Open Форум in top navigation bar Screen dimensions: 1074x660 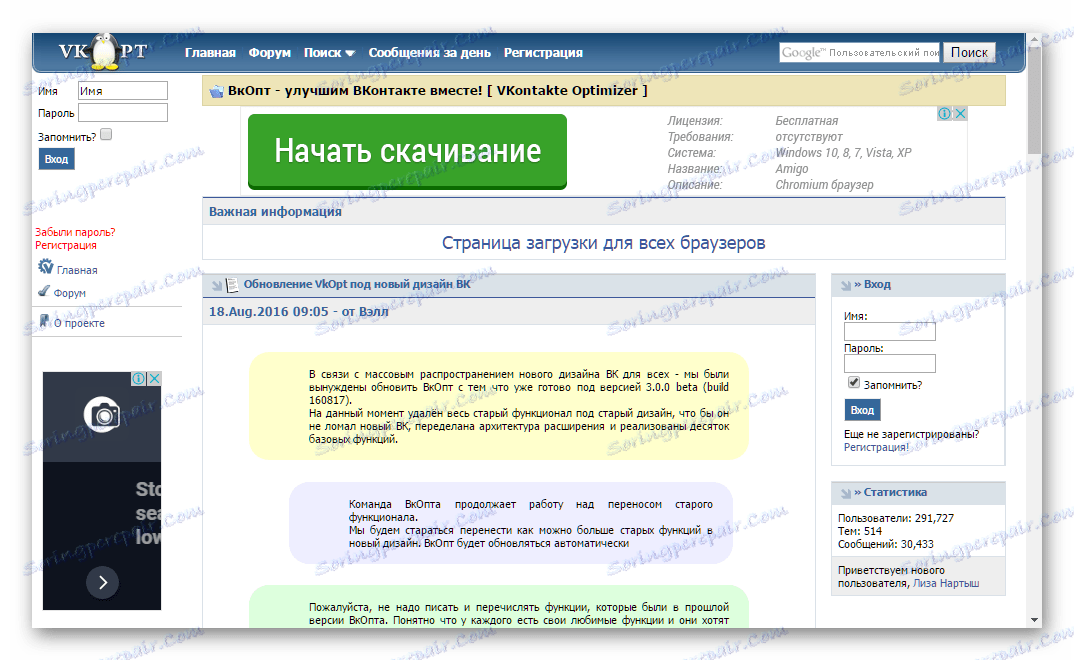pyautogui.click(x=270, y=53)
